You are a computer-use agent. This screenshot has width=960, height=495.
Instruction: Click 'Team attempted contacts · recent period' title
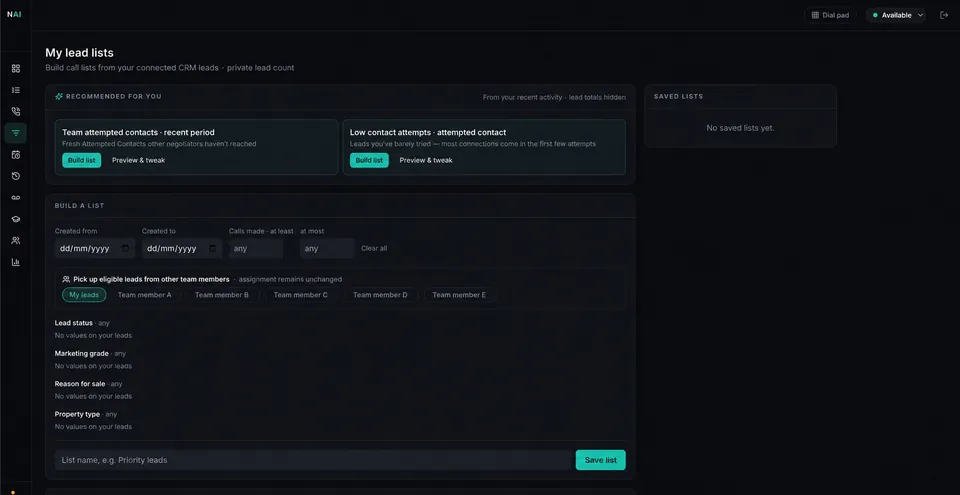(x=138, y=132)
